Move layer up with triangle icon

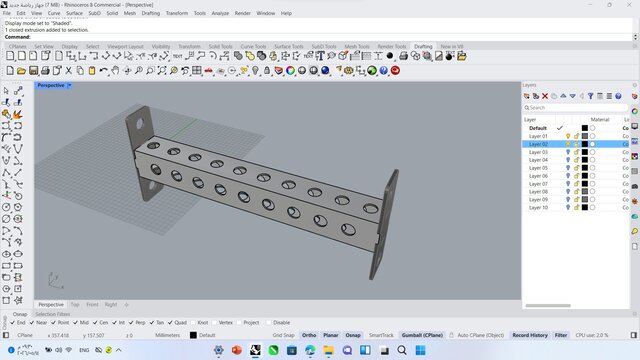[x=563, y=96]
